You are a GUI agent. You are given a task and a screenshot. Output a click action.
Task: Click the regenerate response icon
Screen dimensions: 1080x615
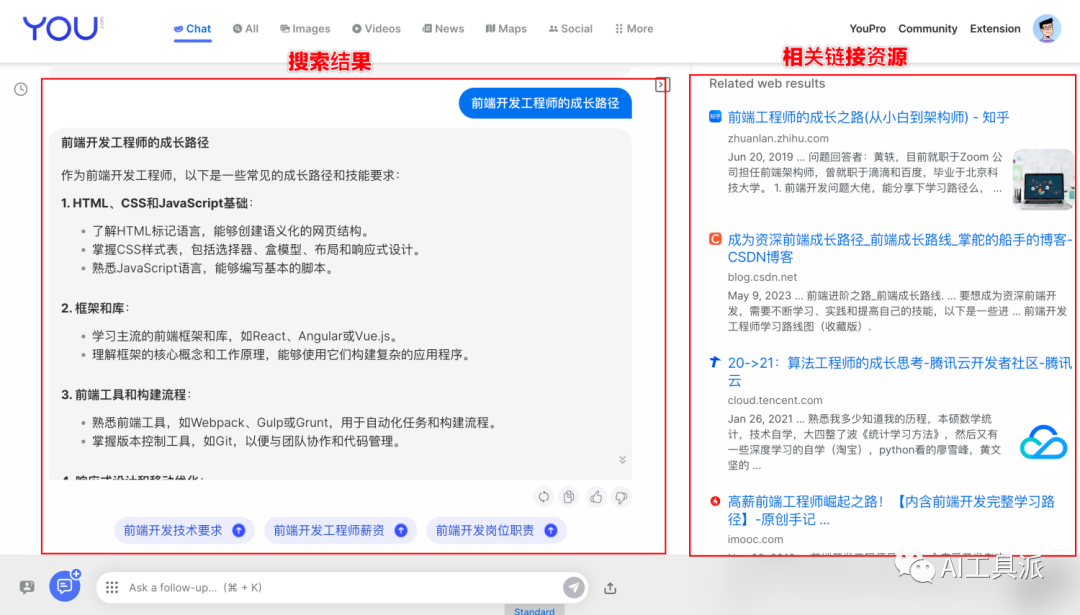543,497
